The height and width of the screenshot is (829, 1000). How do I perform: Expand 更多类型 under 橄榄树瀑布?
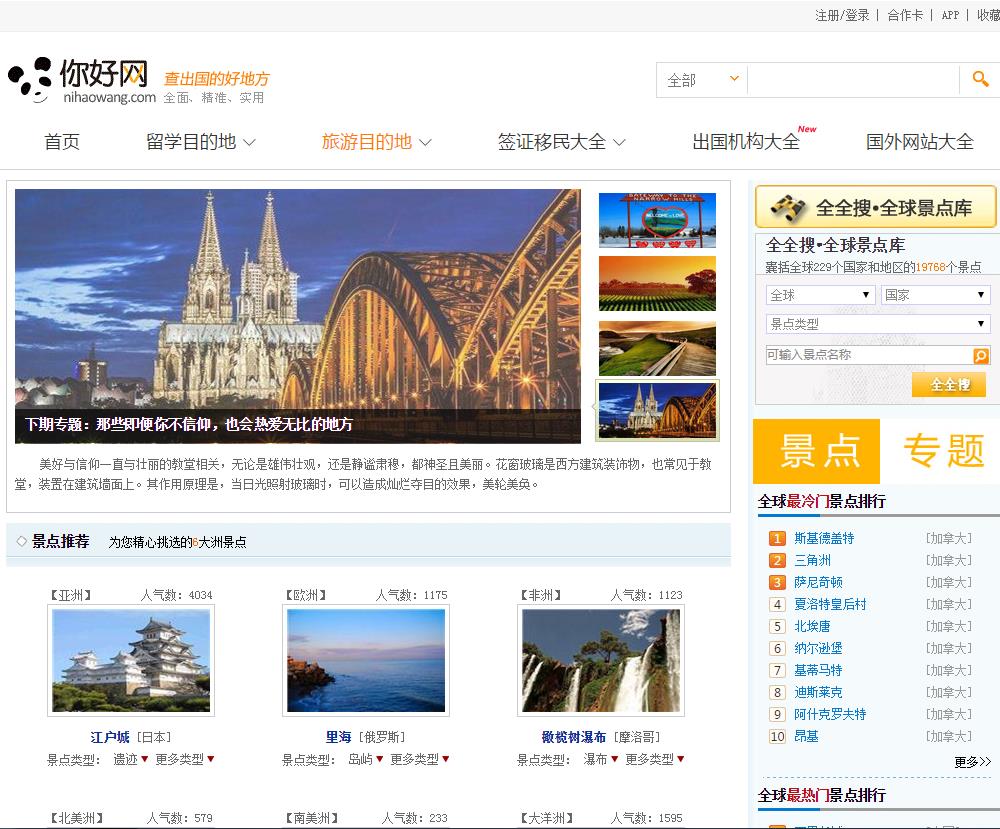click(x=654, y=759)
